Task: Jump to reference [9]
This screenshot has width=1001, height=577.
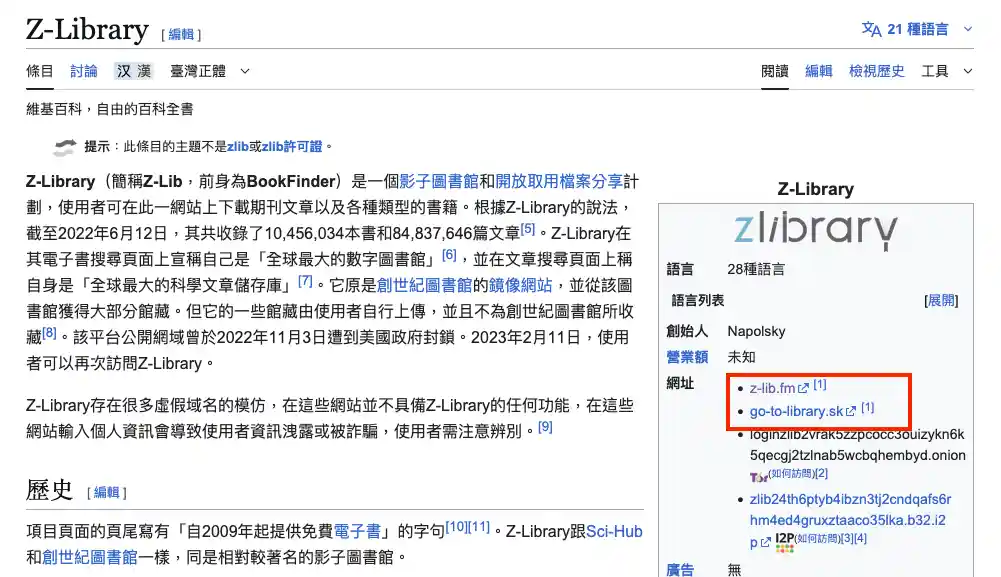Action: click(x=545, y=426)
